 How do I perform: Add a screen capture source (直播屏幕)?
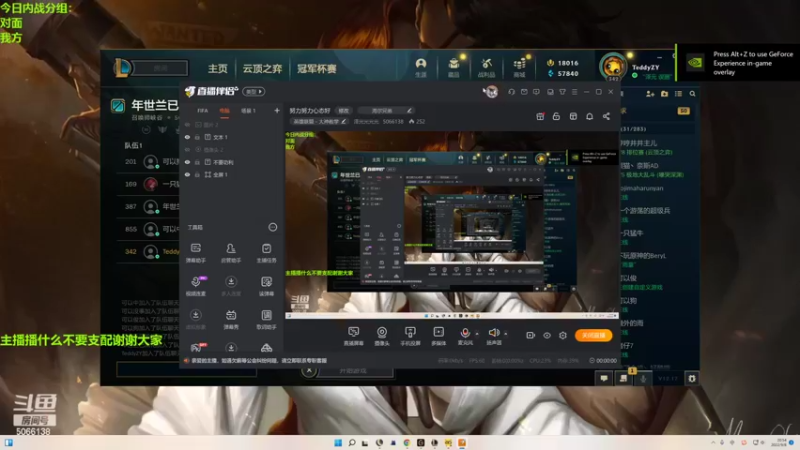353,336
